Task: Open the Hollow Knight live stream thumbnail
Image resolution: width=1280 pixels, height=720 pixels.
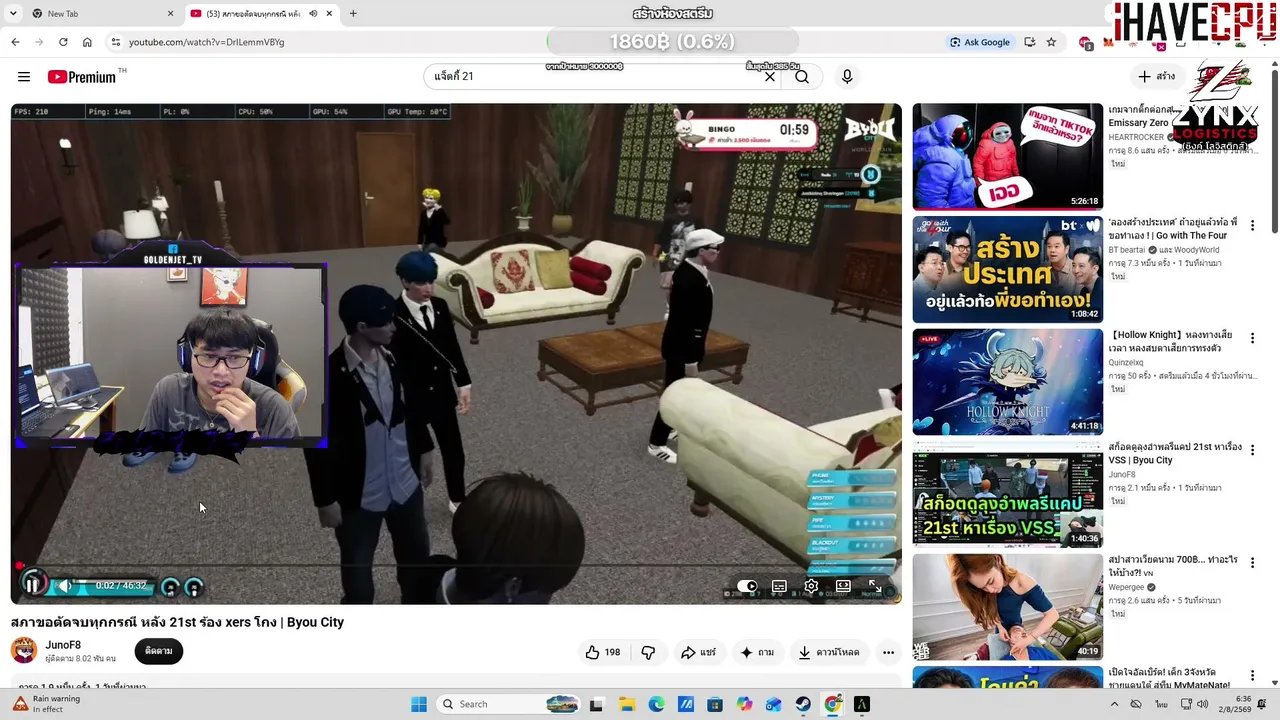Action: (1007, 382)
